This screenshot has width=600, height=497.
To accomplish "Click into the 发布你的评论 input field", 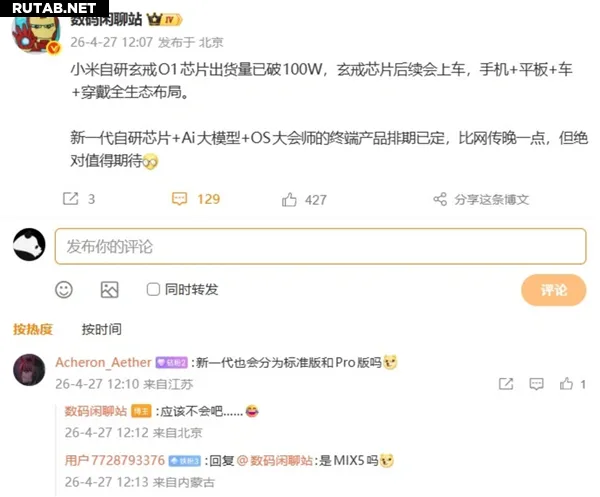I will (x=320, y=246).
